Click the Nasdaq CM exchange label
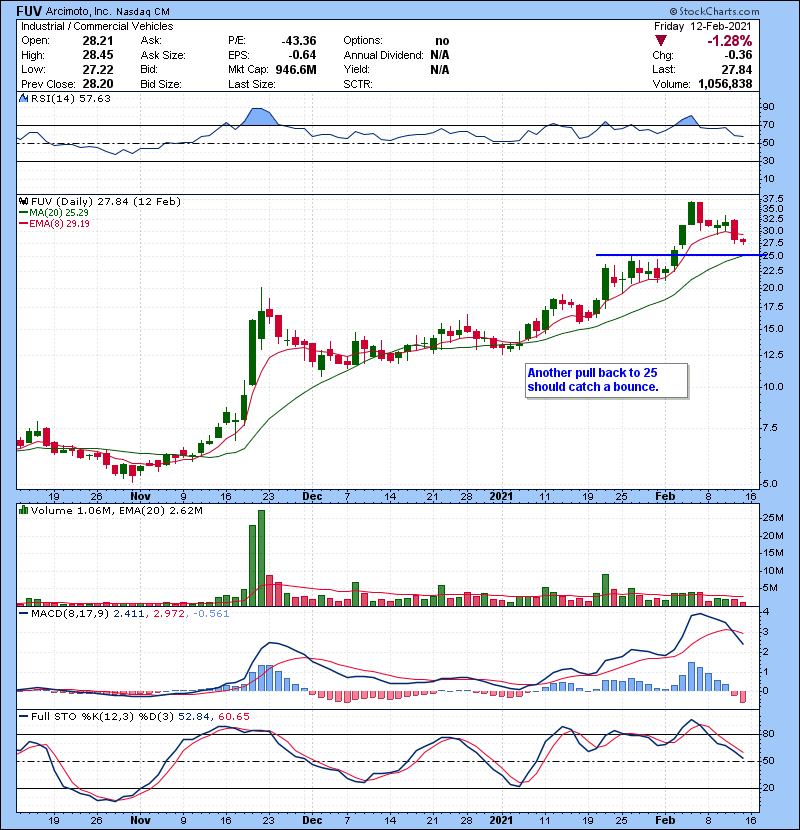Screen dimensions: 800x830 (x=143, y=11)
